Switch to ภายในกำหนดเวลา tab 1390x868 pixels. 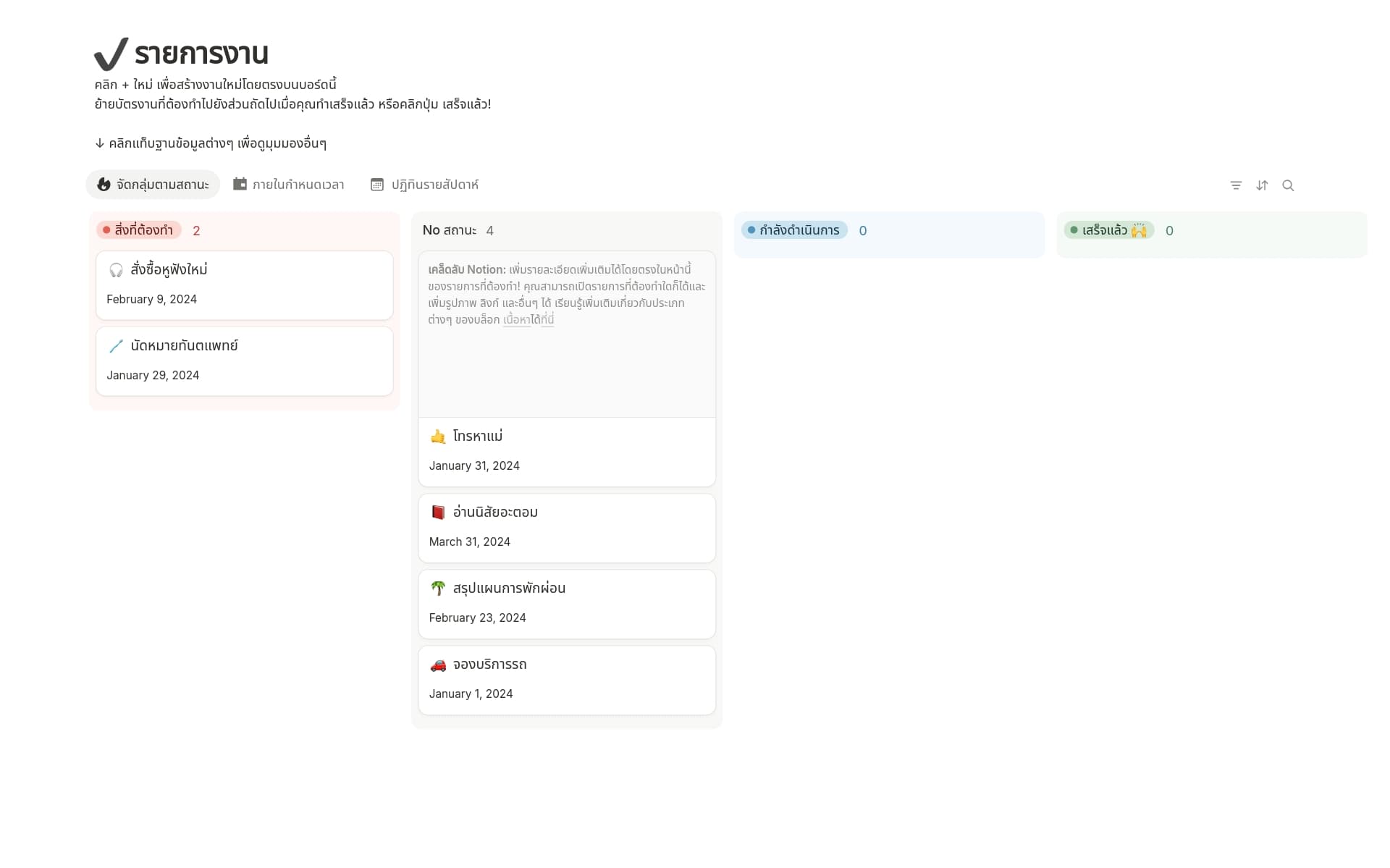[288, 185]
